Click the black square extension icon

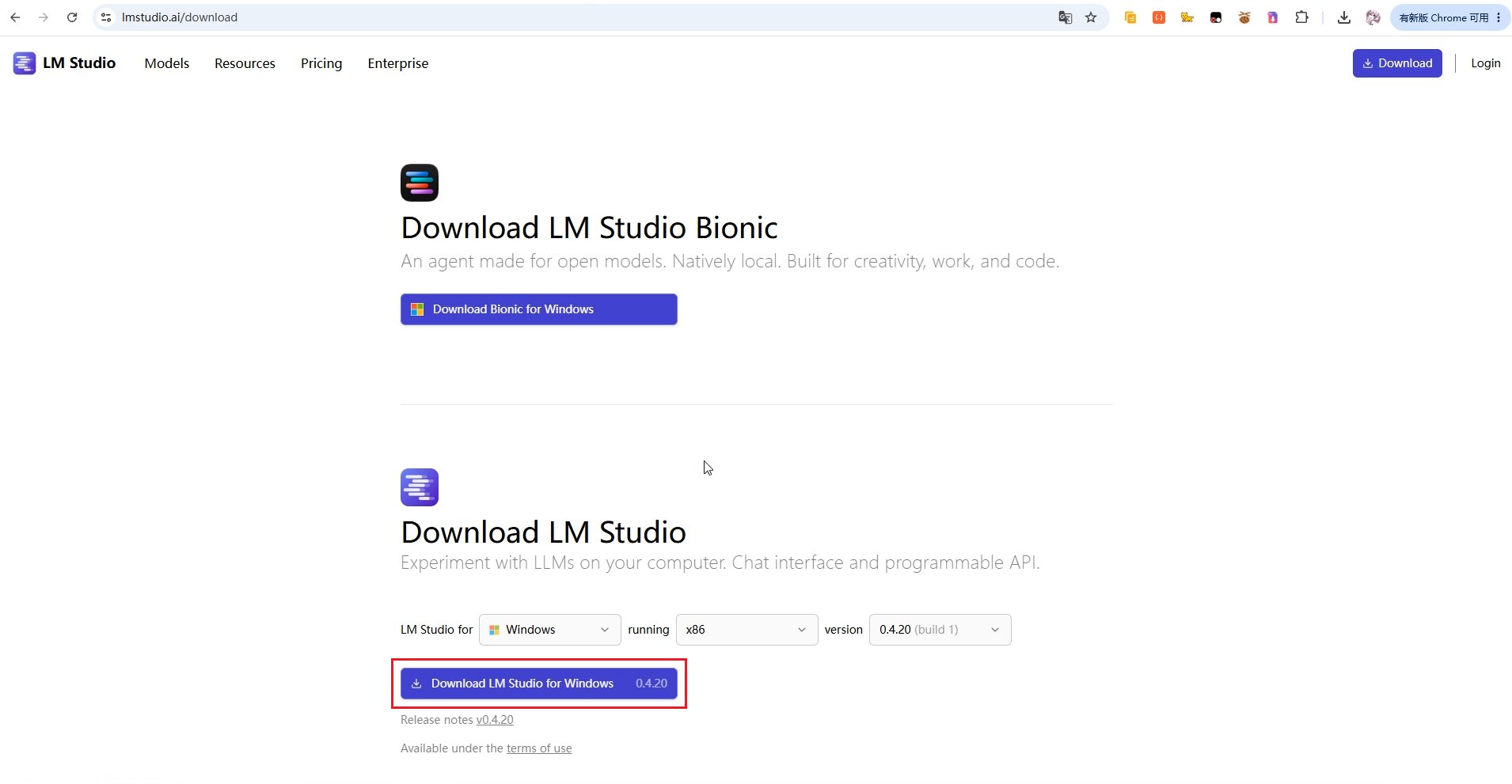coord(1216,17)
